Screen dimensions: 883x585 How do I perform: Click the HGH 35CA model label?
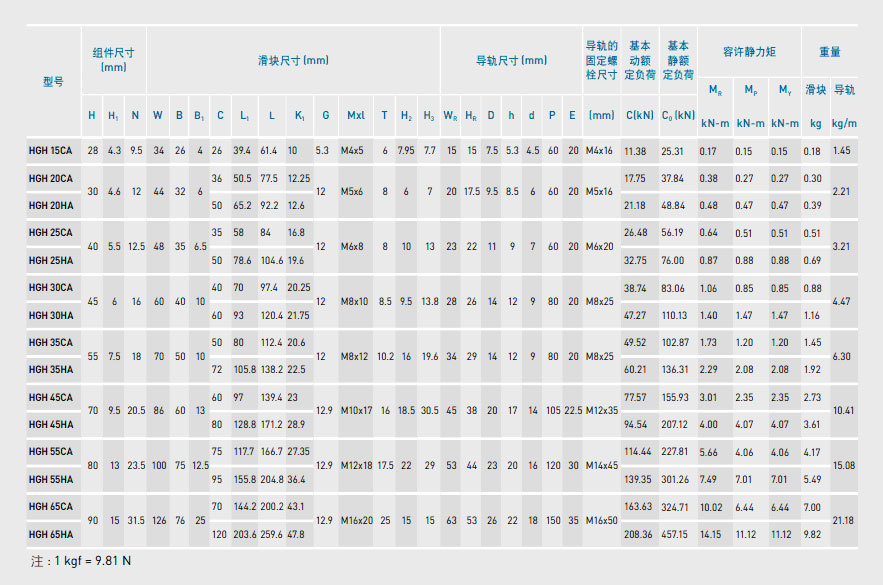point(51,343)
